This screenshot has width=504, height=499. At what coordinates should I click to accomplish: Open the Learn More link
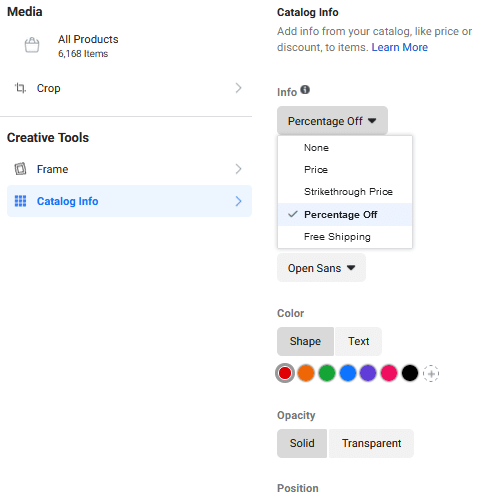pos(399,47)
